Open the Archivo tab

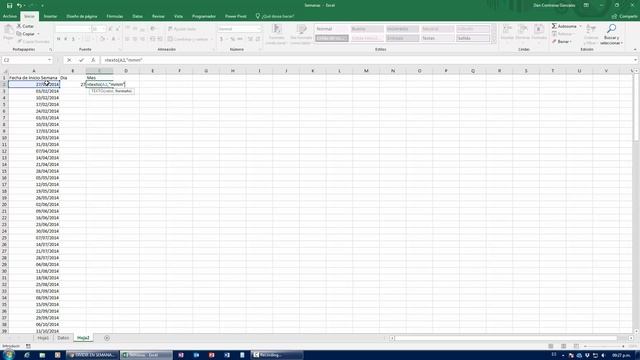[9, 16]
